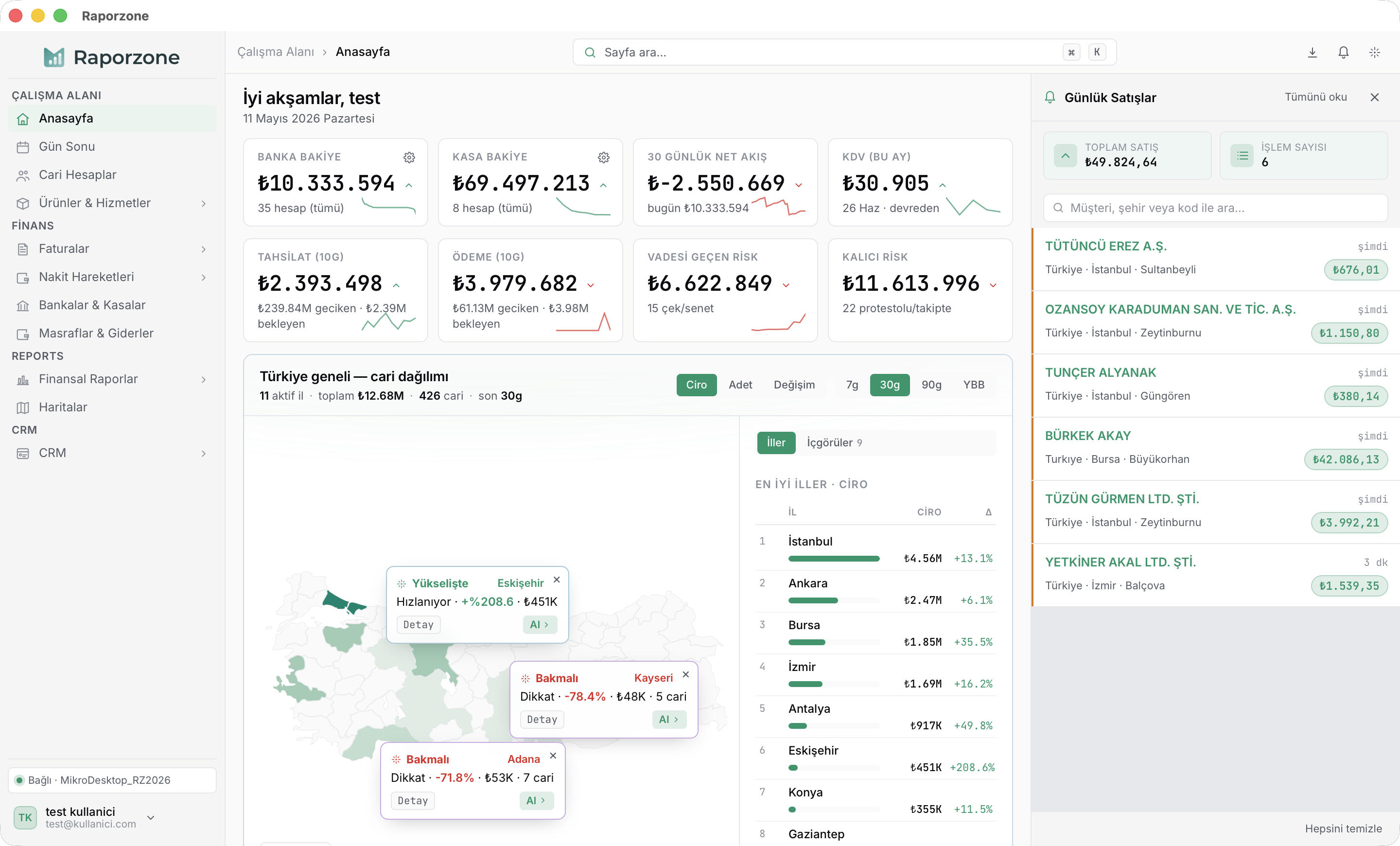
Task: Expand the Finansal Raporlar submenu chevron
Action: pyautogui.click(x=203, y=380)
